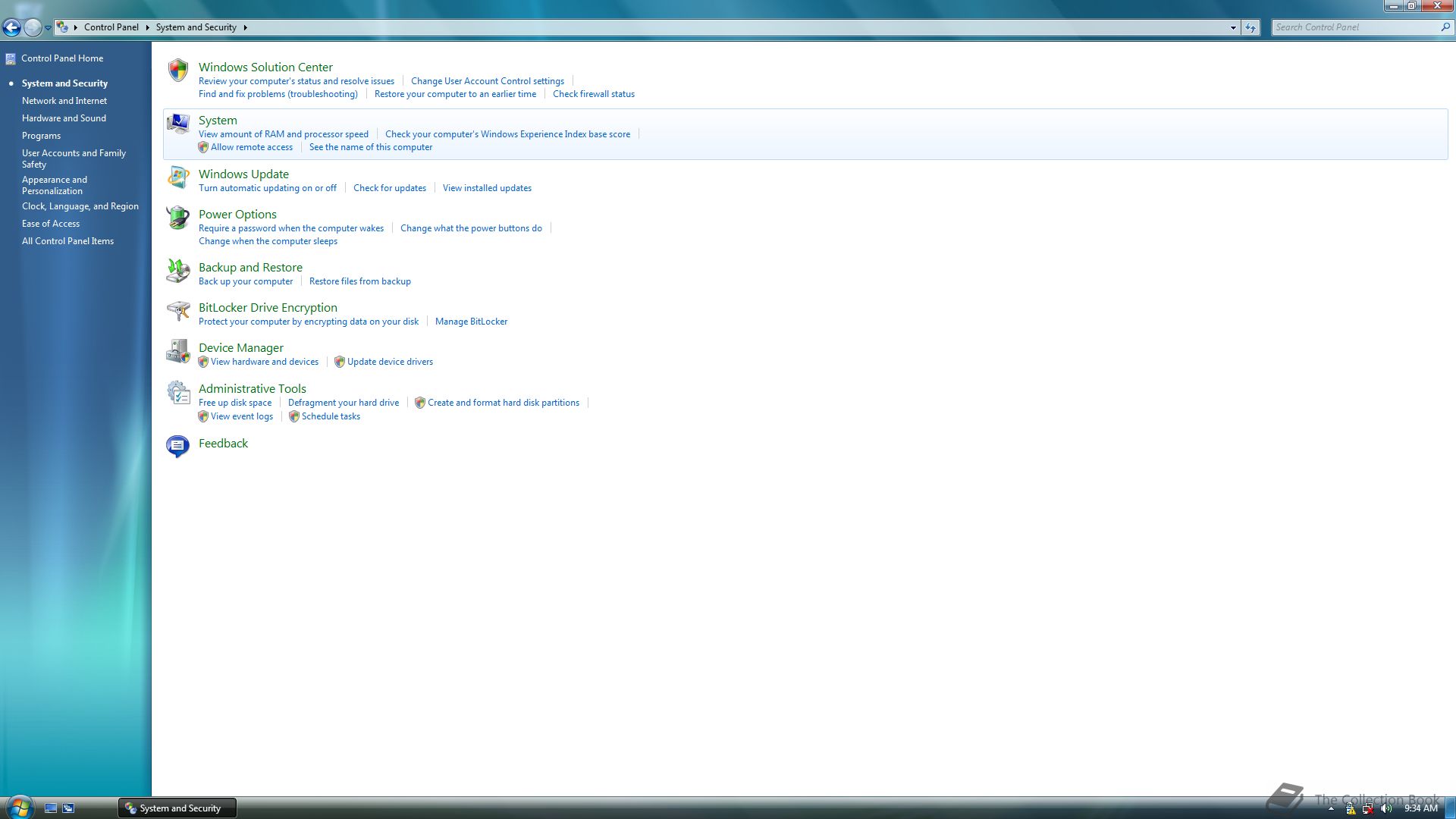Select Hardware and Sound in sidebar
The image size is (1456, 819).
click(64, 118)
